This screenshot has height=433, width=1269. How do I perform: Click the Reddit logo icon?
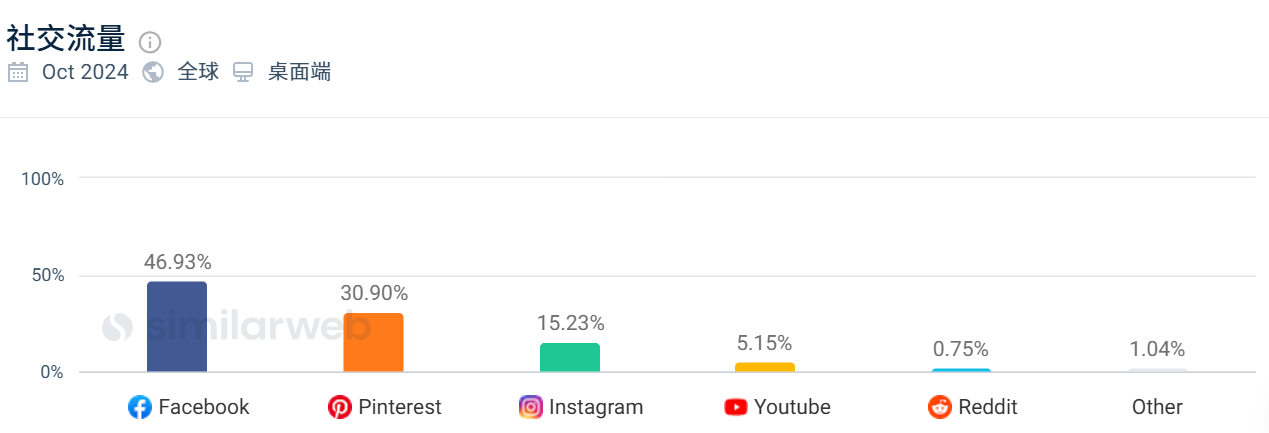coord(940,407)
